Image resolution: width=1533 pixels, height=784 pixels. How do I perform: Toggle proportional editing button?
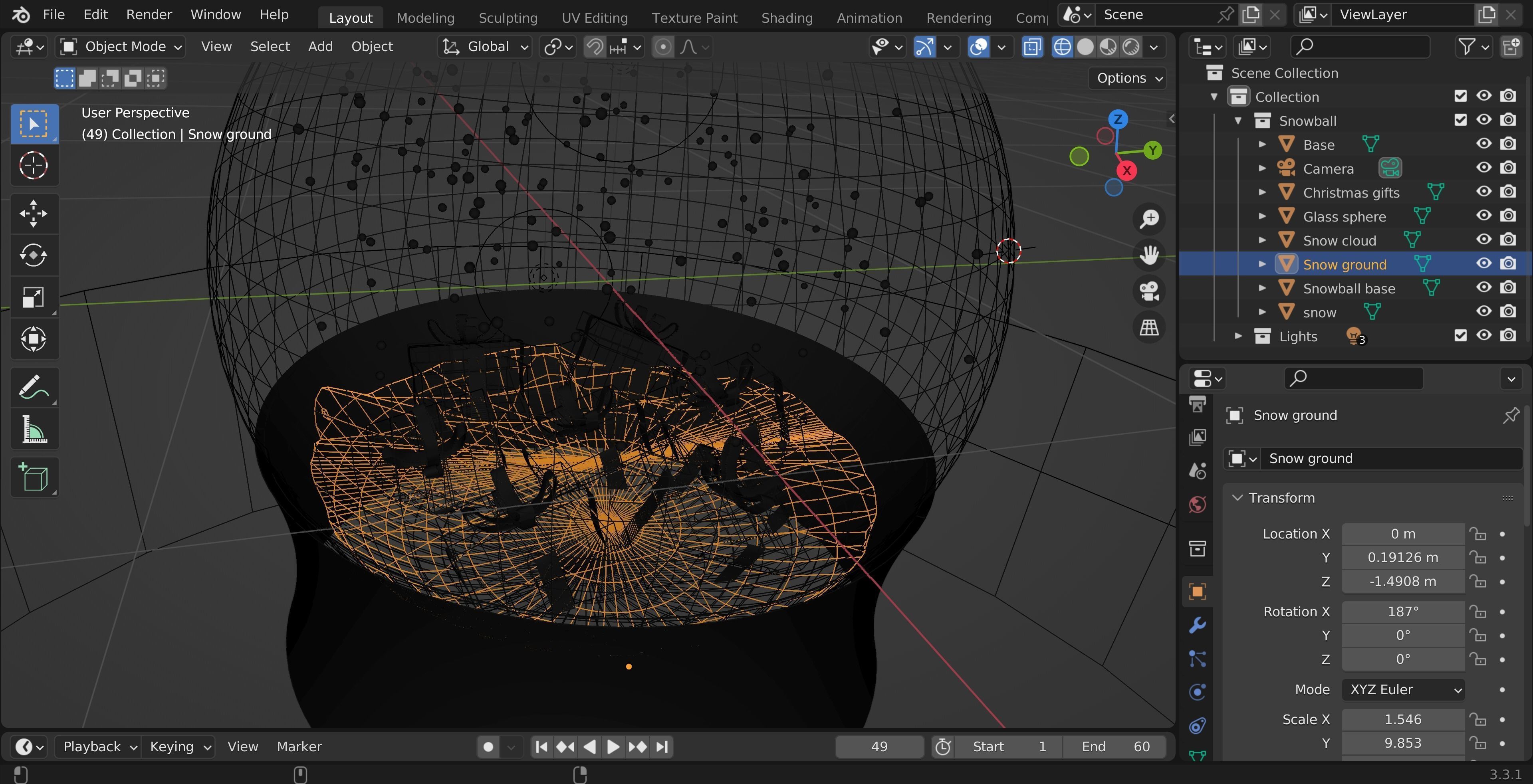[x=663, y=46]
